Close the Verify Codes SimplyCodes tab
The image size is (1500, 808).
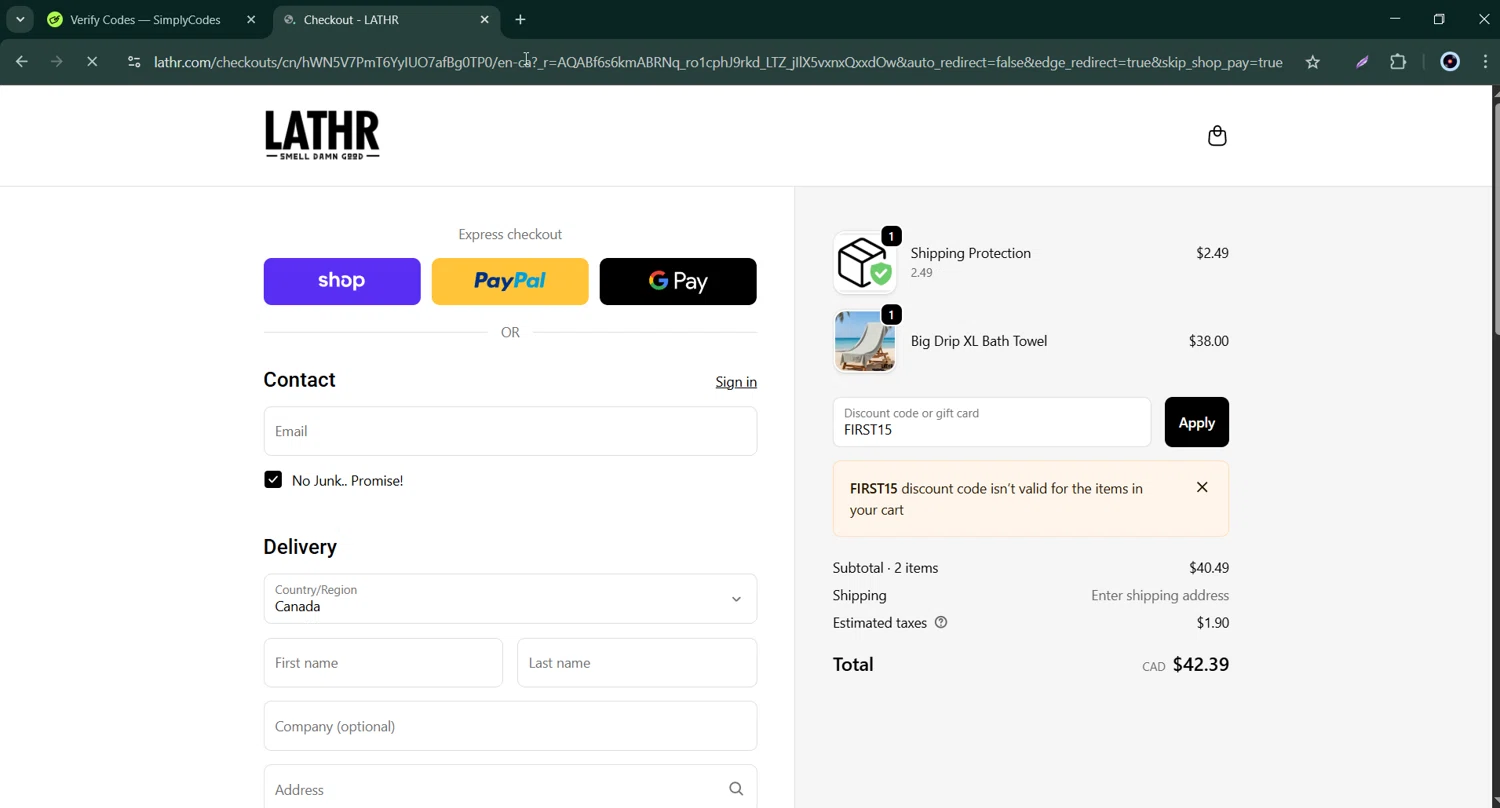(x=251, y=19)
